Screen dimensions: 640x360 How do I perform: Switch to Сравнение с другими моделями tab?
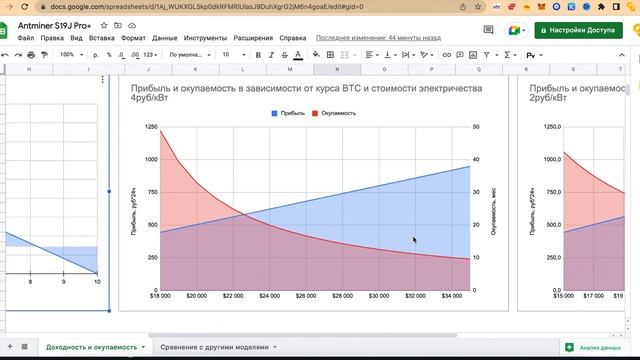coord(218,347)
